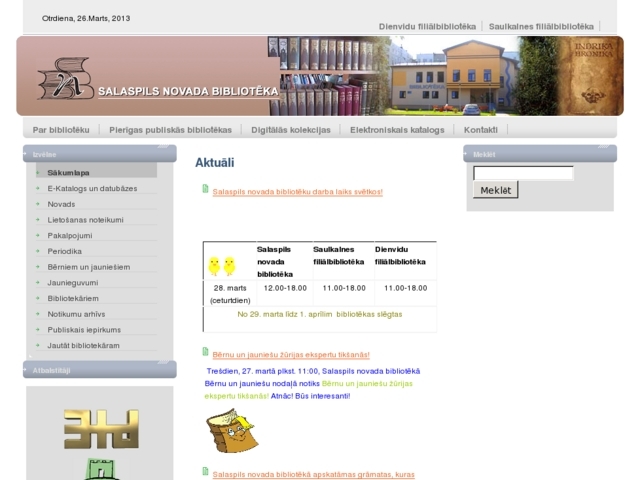Click the SALASPILS NOVADA BIBLIOTĒKA banner title

[188, 91]
